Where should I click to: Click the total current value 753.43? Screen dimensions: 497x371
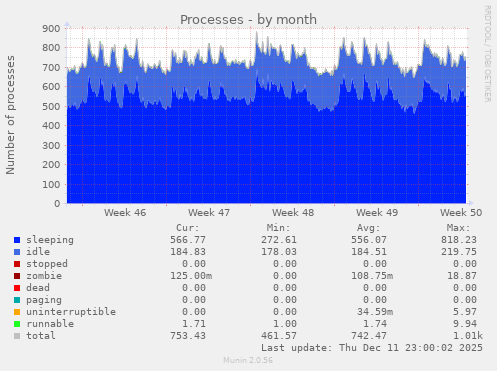[x=188, y=336]
